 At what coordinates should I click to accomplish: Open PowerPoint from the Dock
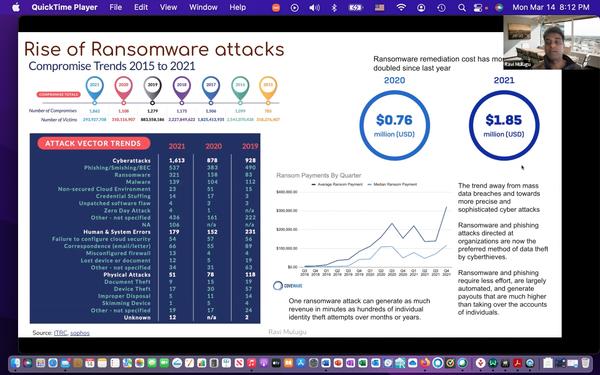point(338,363)
